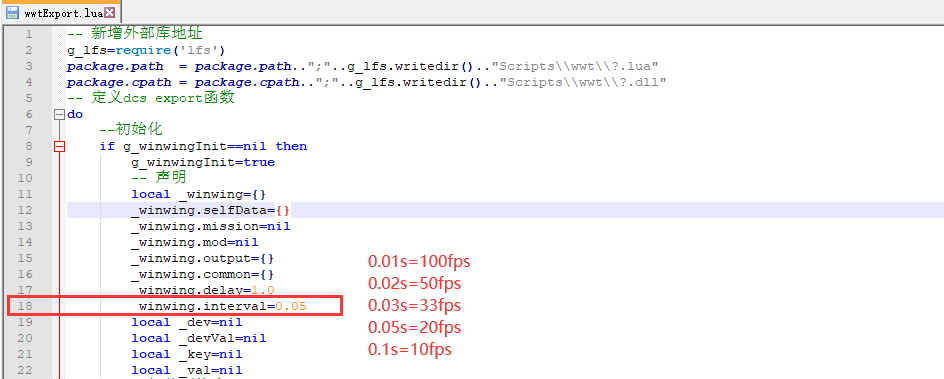Select the wwtExport.lua tab
The width and height of the screenshot is (944, 379).
60,12
